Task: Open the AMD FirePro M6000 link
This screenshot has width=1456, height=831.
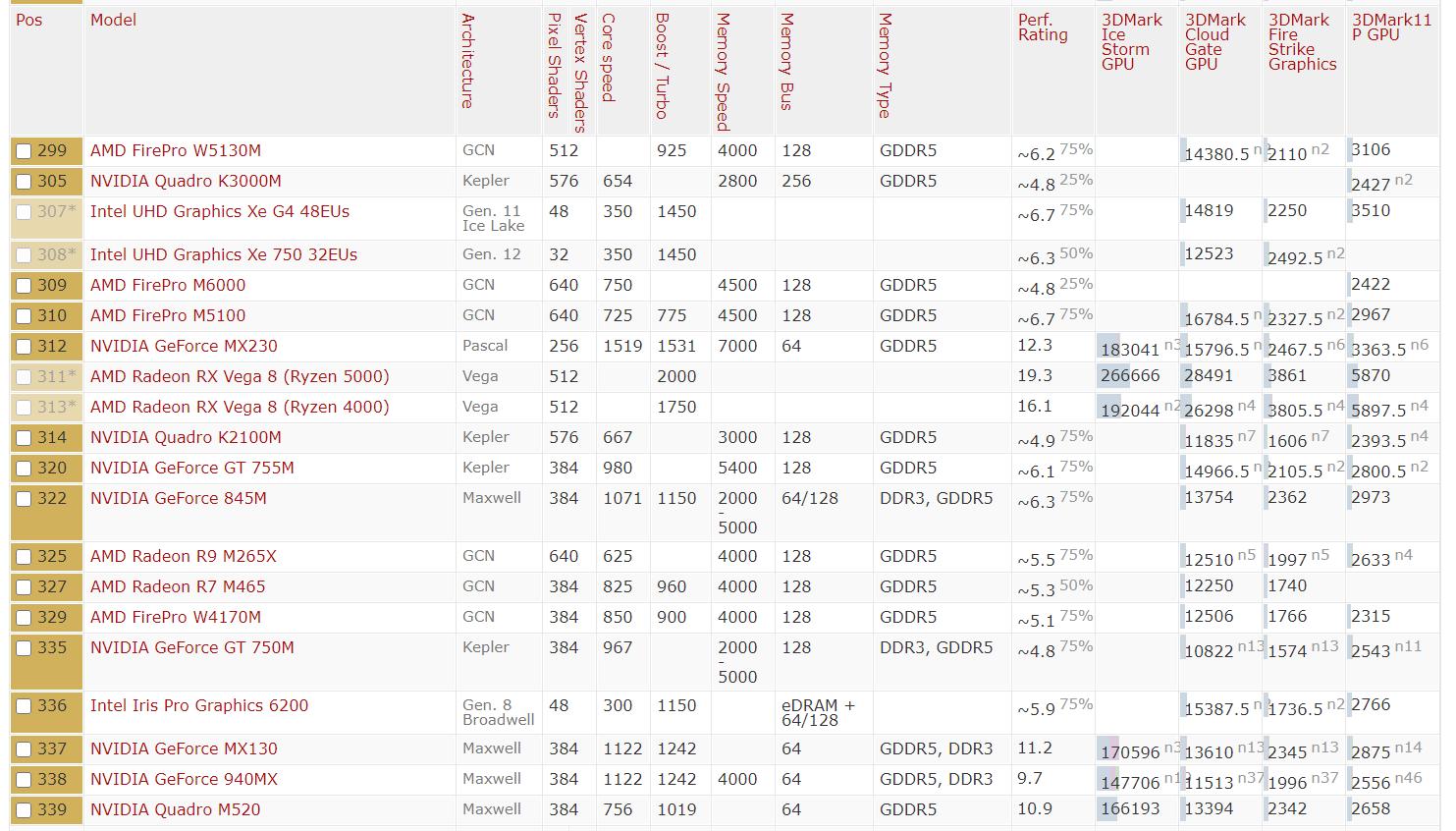Action: pyautogui.click(x=168, y=285)
